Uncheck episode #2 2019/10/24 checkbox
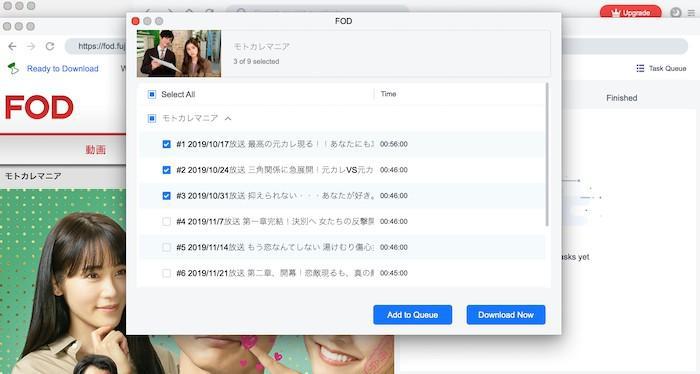 coord(167,170)
